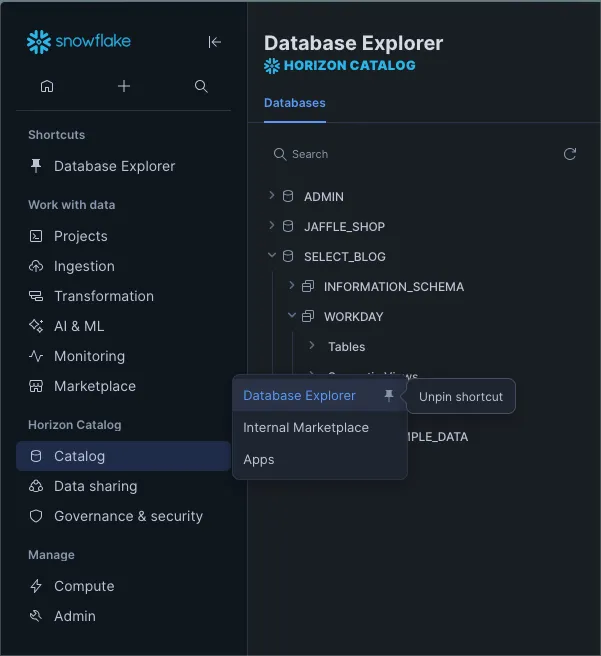Click the ADMIN database cylinder icon
The height and width of the screenshot is (656, 601).
(x=288, y=196)
